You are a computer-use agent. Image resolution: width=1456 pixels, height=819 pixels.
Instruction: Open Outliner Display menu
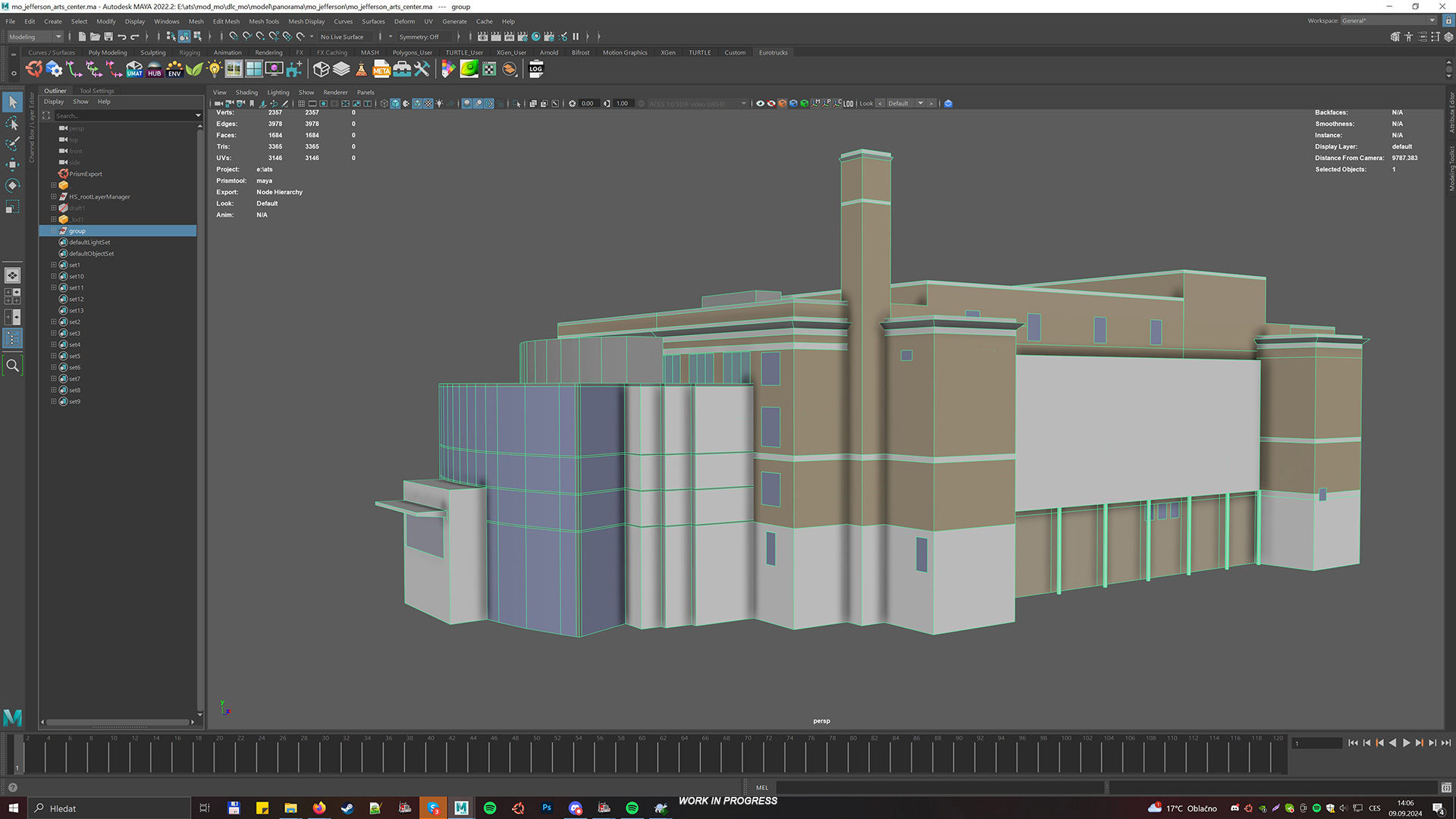(54, 102)
